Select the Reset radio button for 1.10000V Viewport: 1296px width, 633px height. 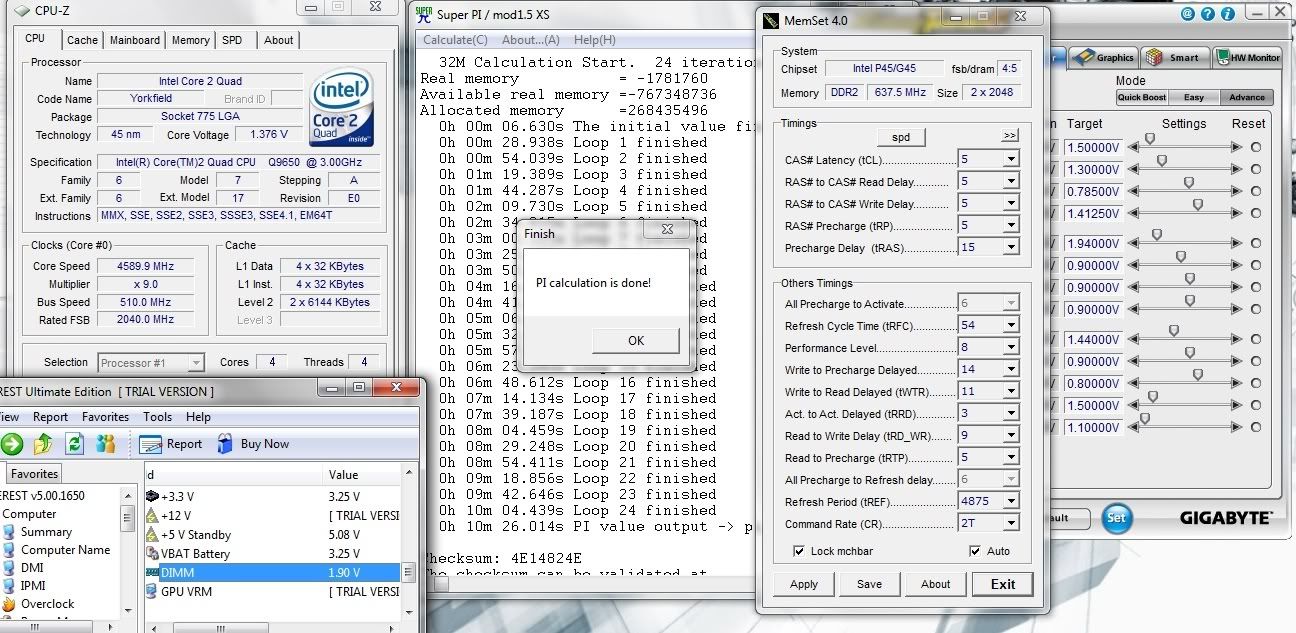point(1256,428)
